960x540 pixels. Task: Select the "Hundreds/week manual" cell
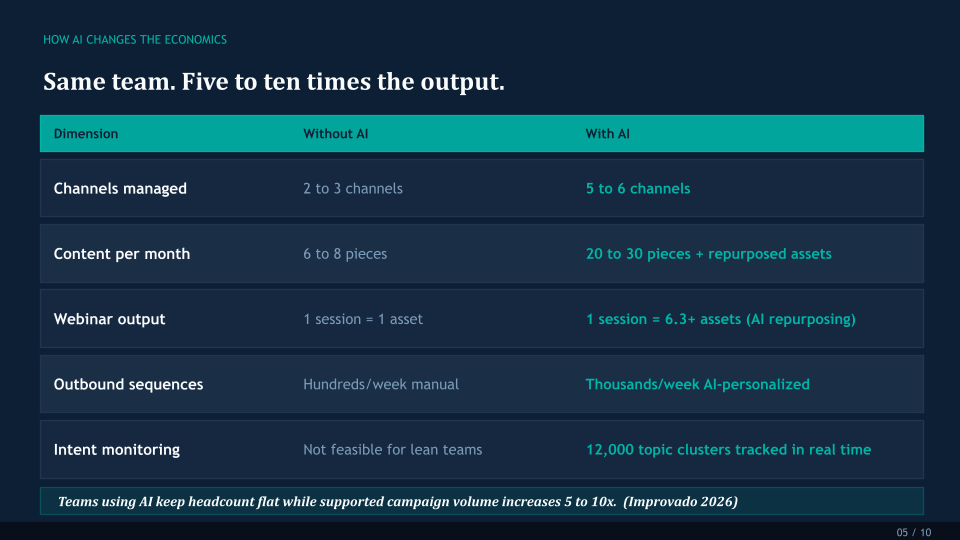pyautogui.click(x=381, y=385)
